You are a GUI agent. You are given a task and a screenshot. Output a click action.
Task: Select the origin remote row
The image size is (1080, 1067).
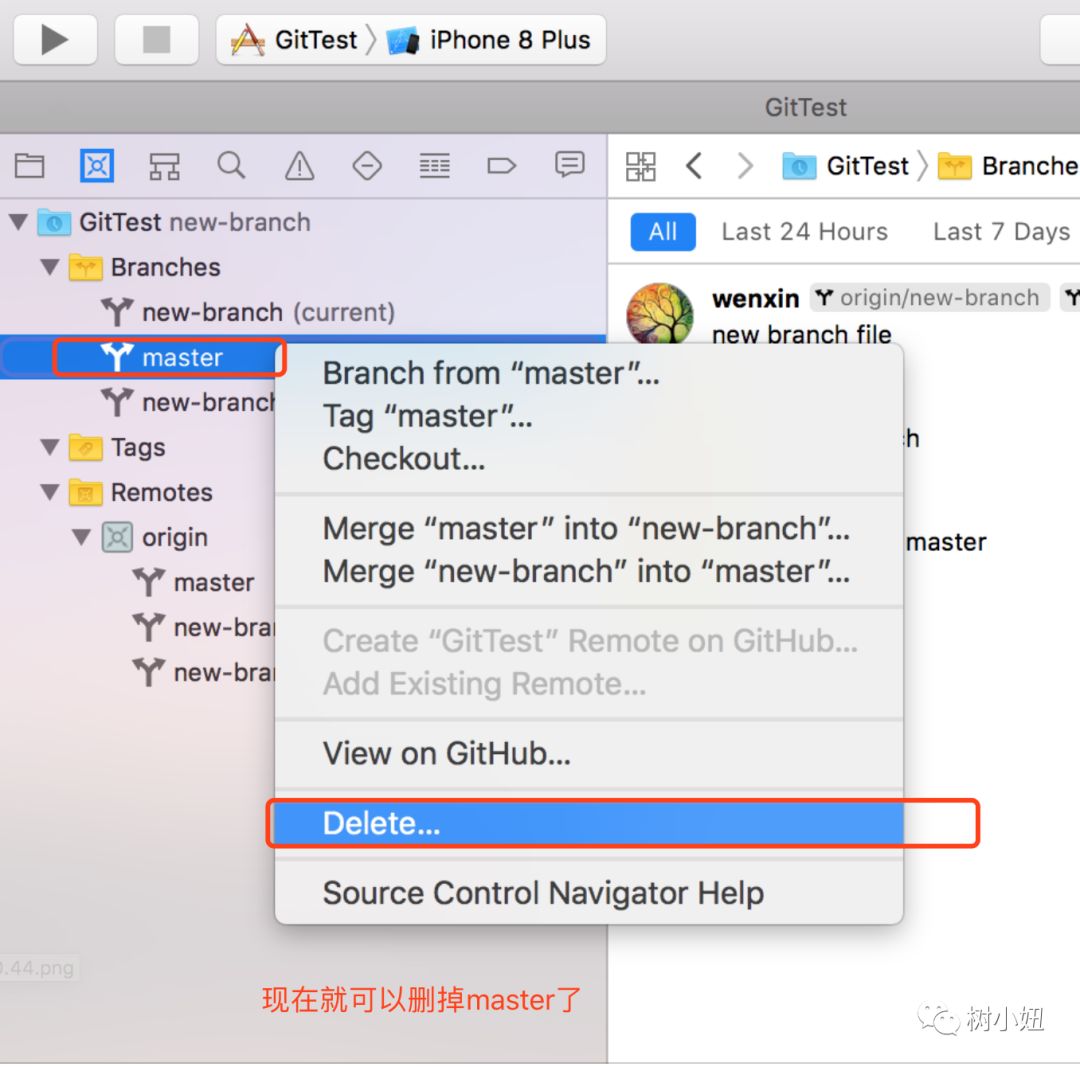(x=138, y=537)
